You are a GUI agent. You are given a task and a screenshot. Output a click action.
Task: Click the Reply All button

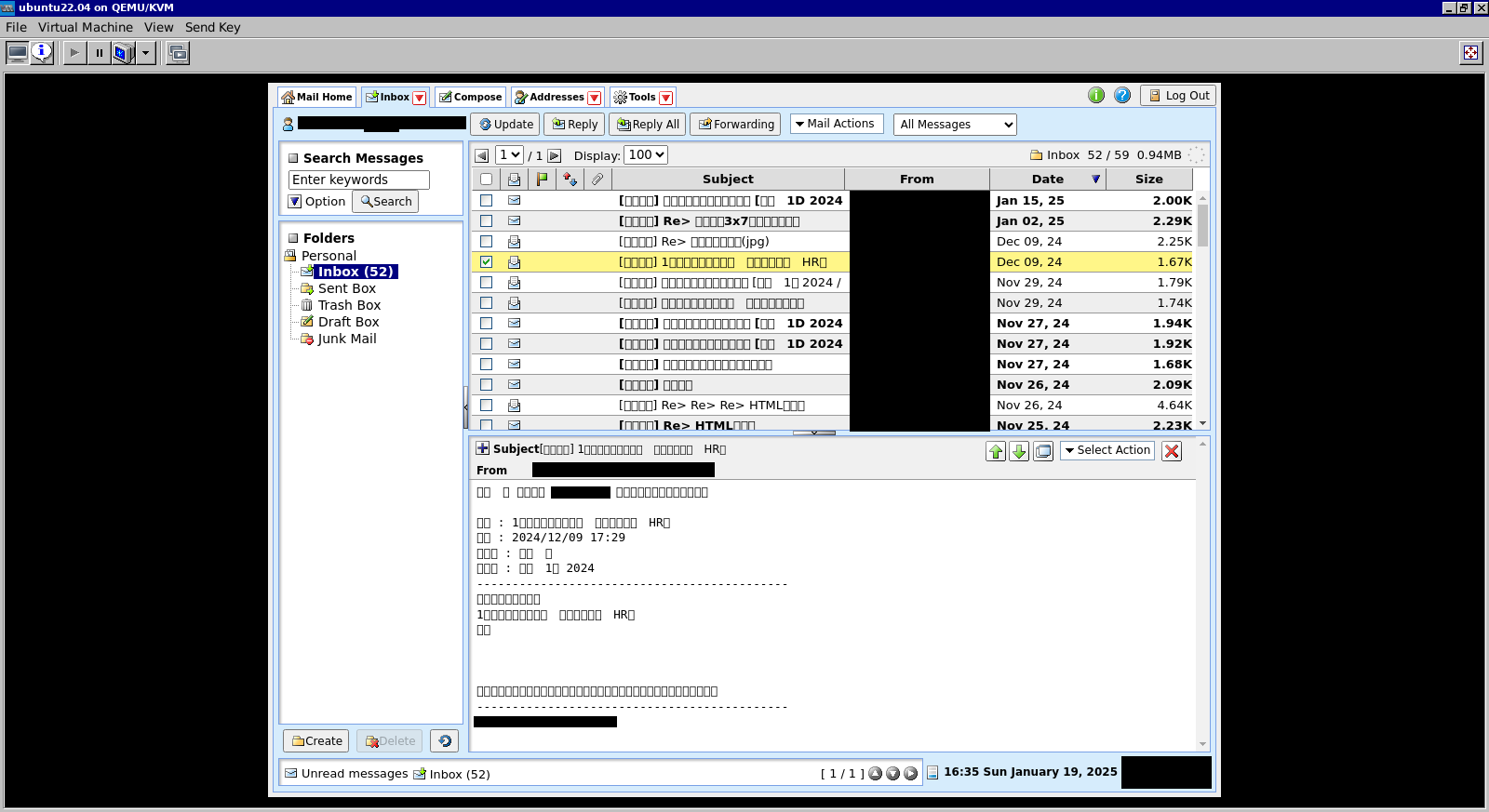click(x=649, y=125)
